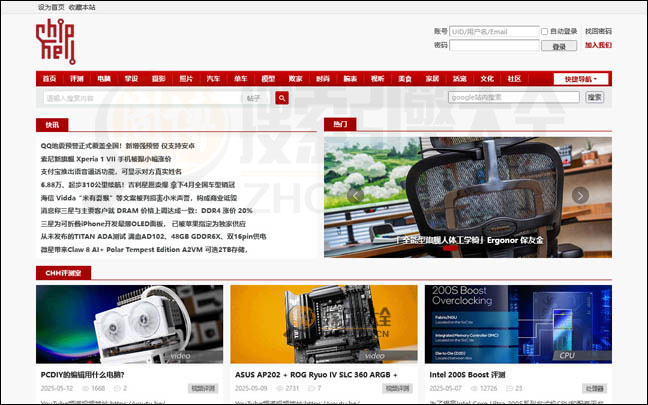This screenshot has width=648, height=405.
Task: Click the red active carousel indicator
Action: tap(450, 248)
